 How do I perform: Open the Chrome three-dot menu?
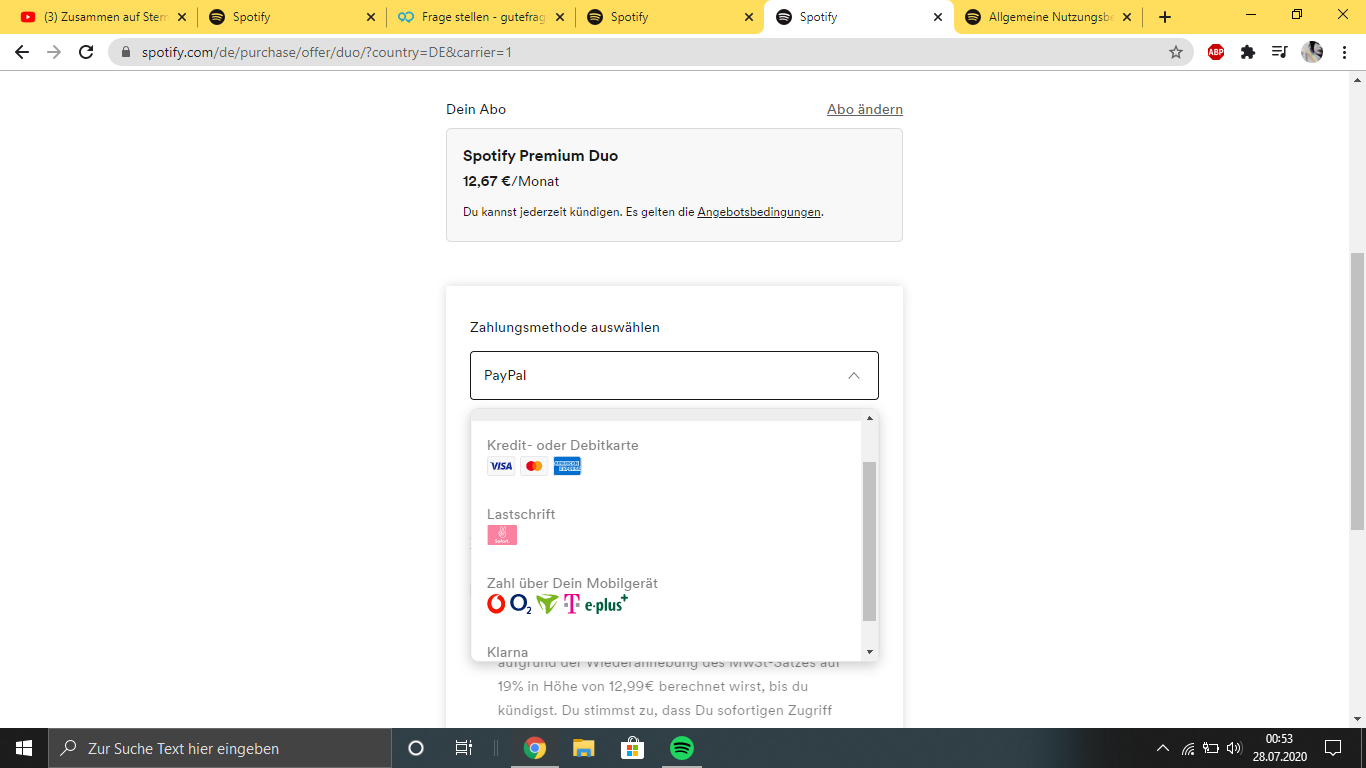tap(1344, 52)
